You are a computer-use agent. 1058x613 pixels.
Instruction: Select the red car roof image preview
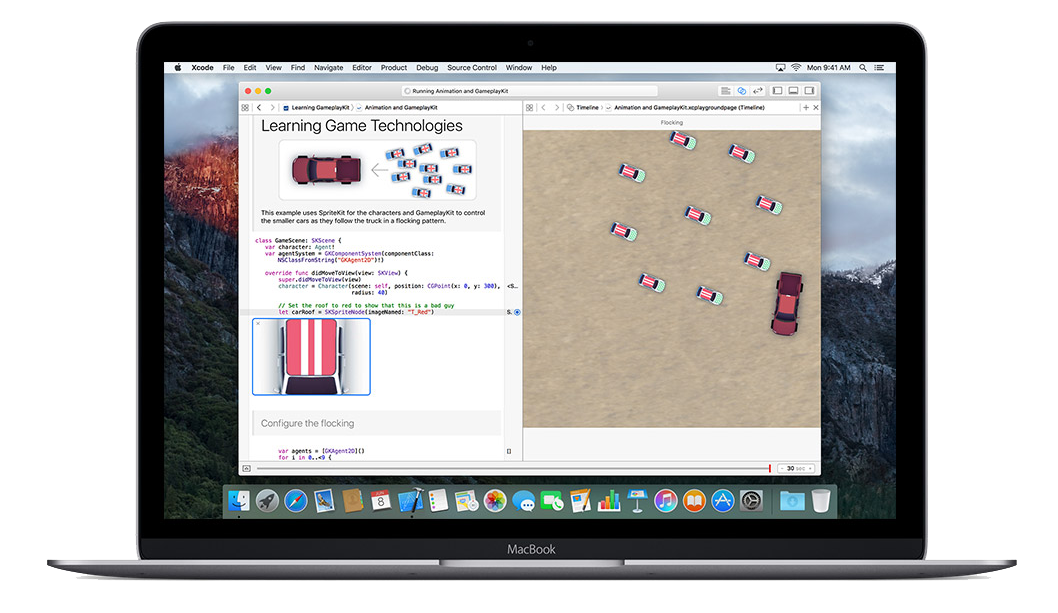click(x=311, y=356)
